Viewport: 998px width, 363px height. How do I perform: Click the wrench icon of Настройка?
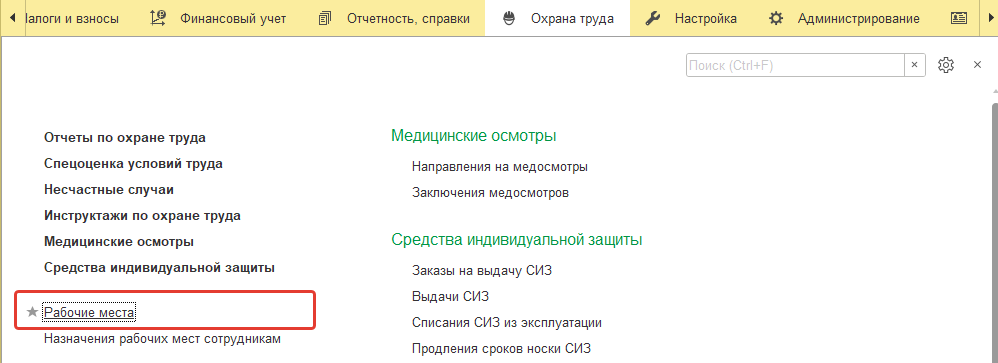[652, 18]
